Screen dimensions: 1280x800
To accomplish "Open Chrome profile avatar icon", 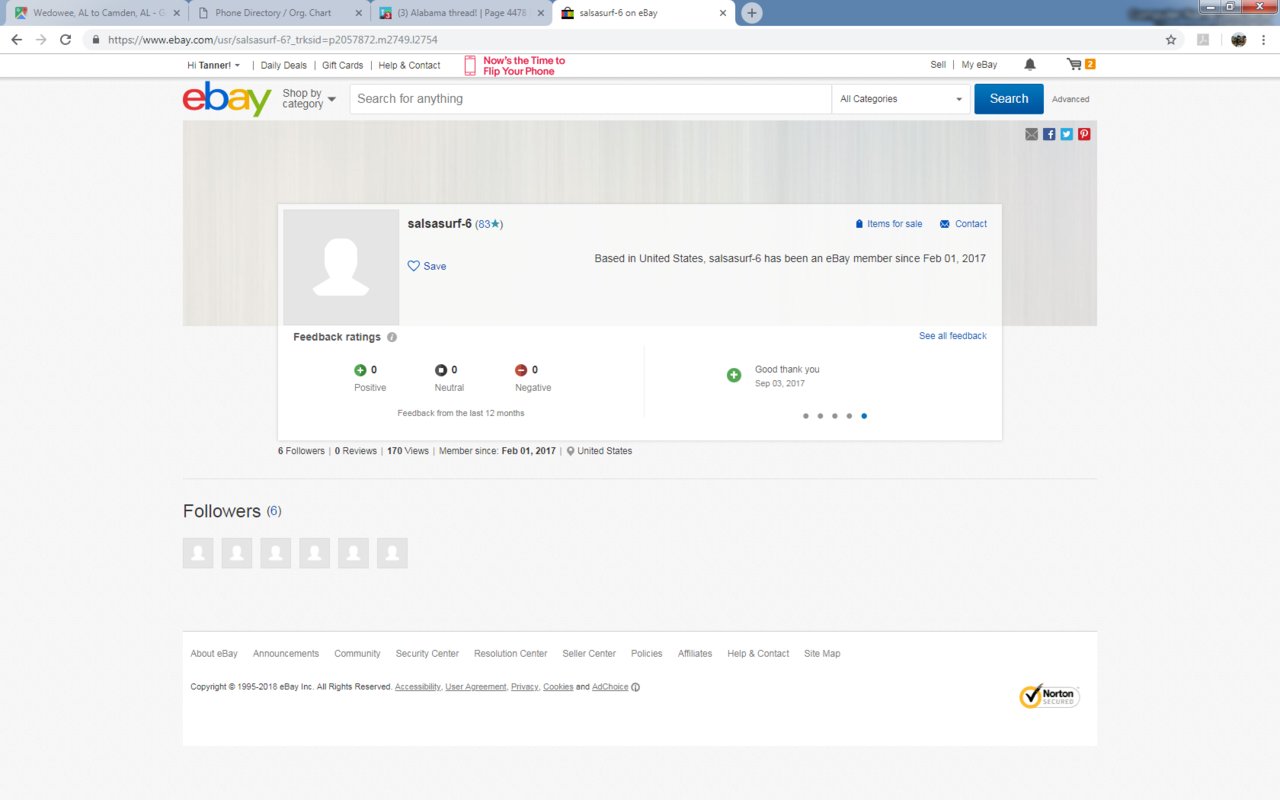I will coord(1239,40).
